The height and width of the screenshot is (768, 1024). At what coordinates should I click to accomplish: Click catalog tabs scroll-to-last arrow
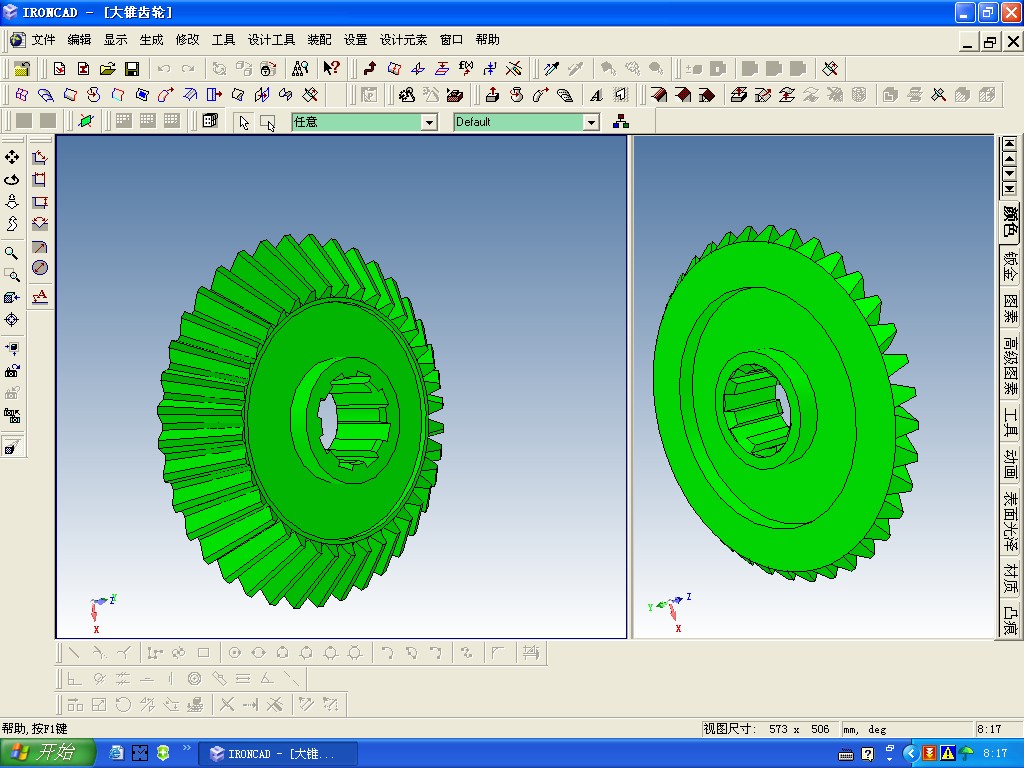[1009, 189]
